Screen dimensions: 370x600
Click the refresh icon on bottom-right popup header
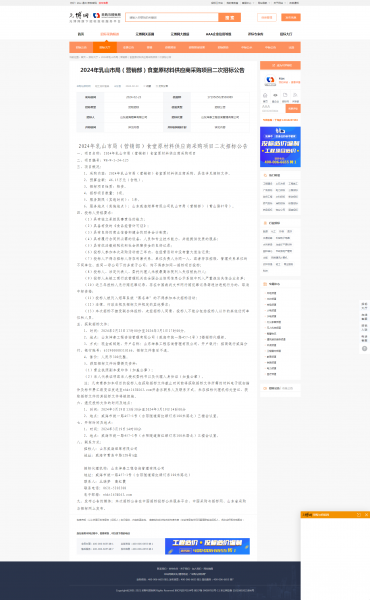(x=359, y=515)
